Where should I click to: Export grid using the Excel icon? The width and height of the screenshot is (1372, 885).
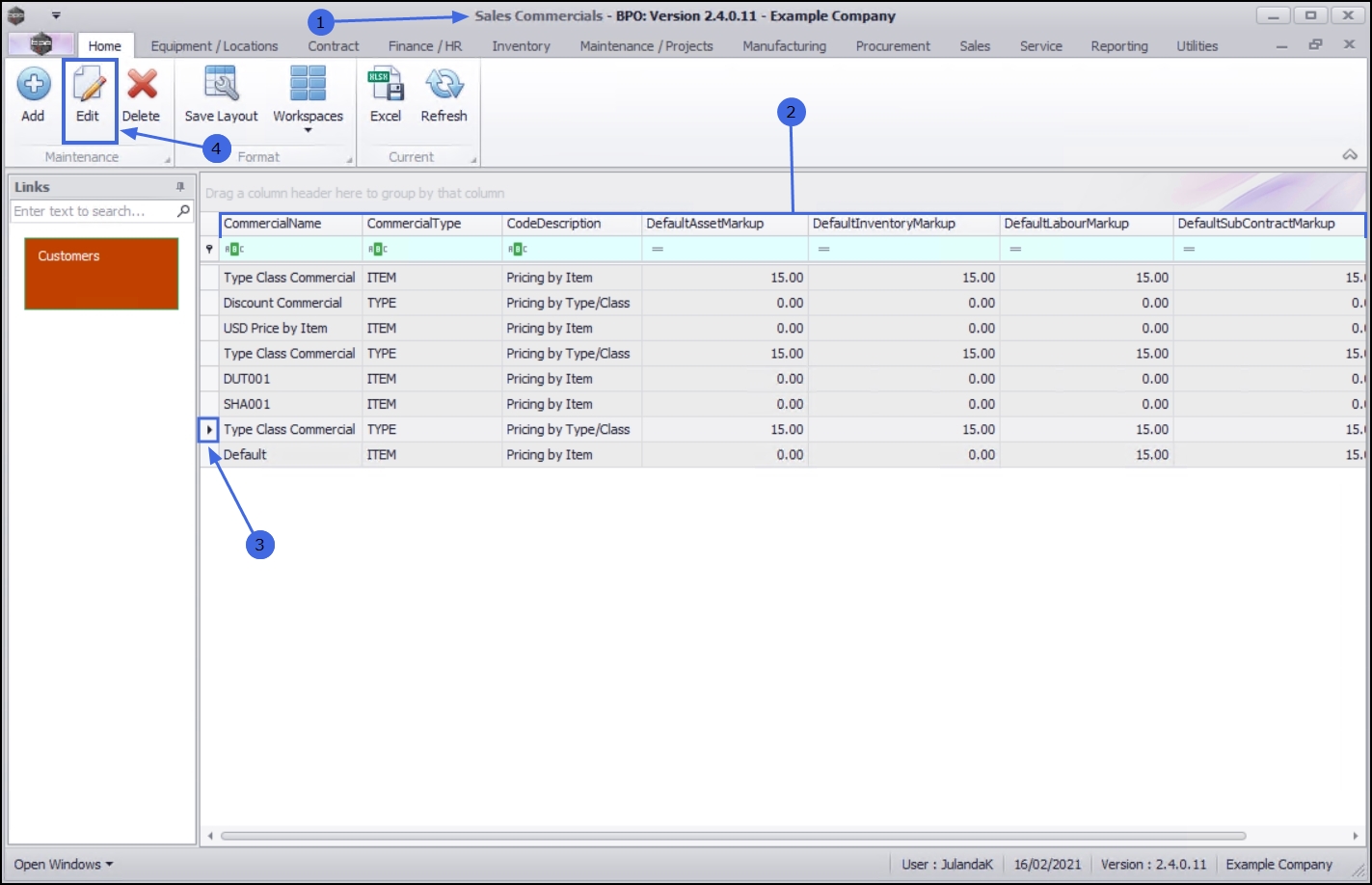point(386,85)
